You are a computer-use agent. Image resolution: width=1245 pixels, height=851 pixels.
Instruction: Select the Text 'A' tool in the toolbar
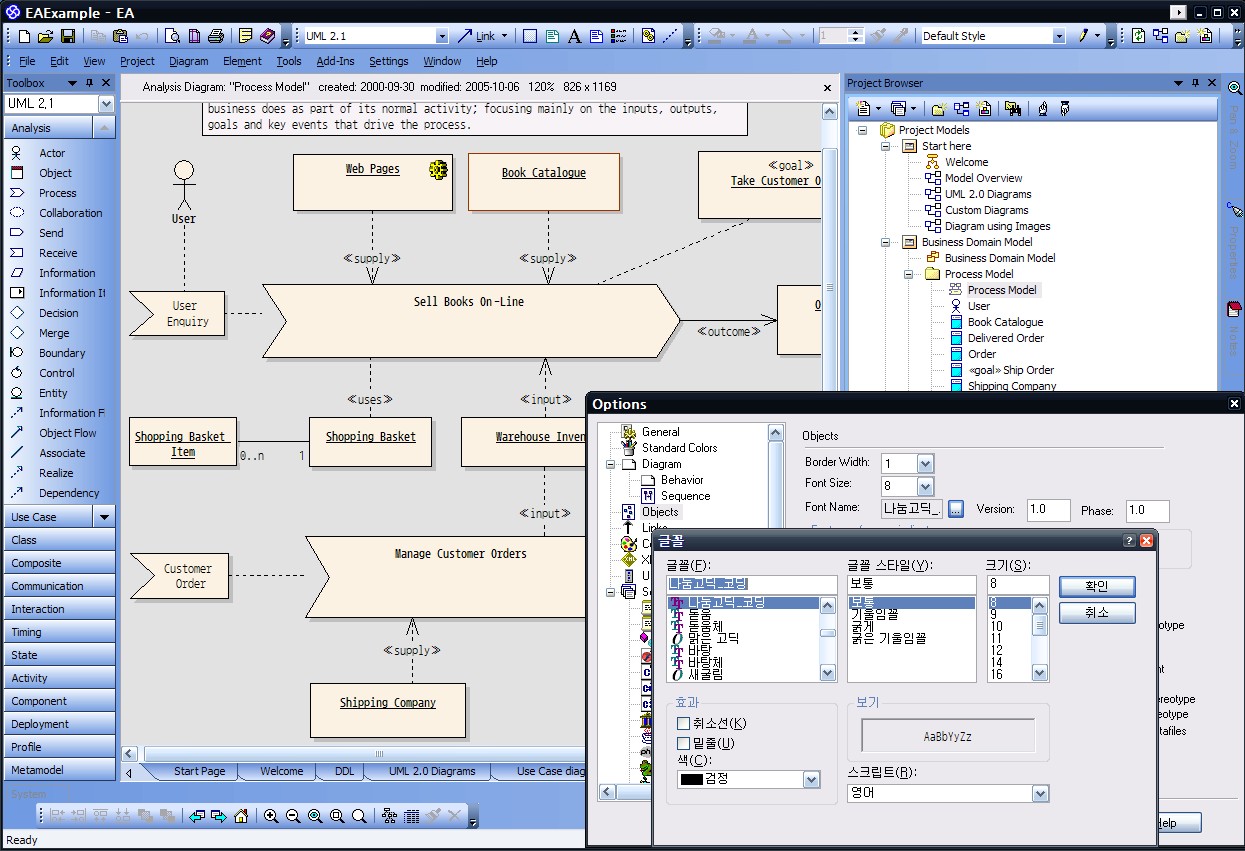tap(574, 36)
